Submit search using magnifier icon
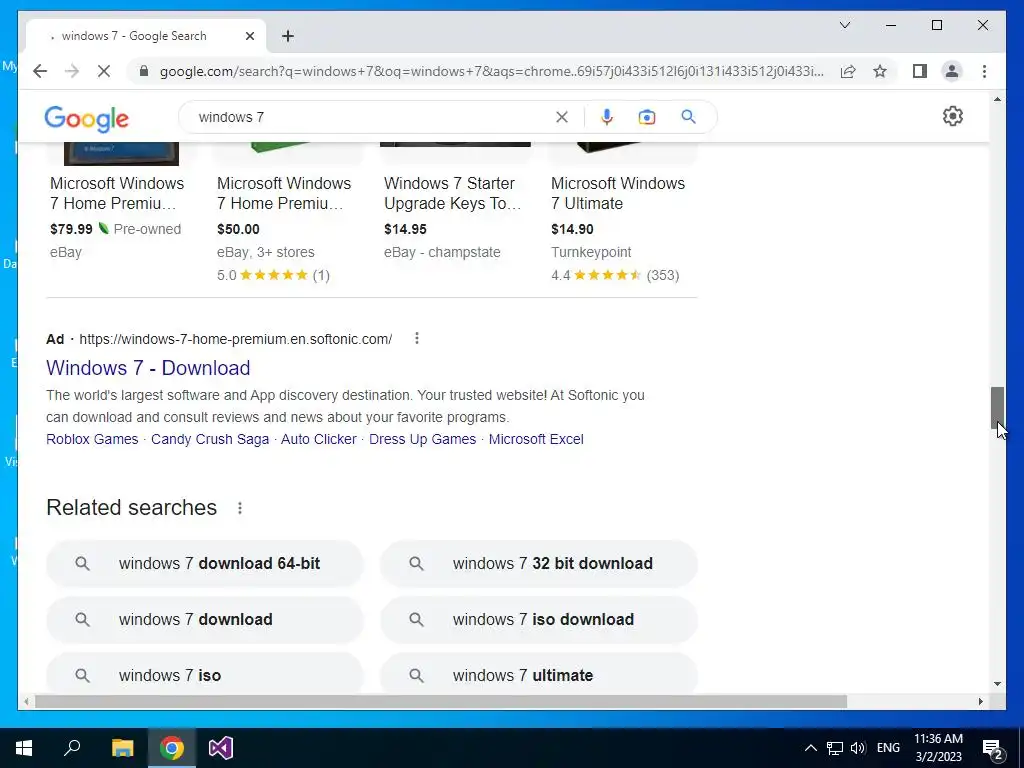The height and width of the screenshot is (768, 1024). point(688,117)
